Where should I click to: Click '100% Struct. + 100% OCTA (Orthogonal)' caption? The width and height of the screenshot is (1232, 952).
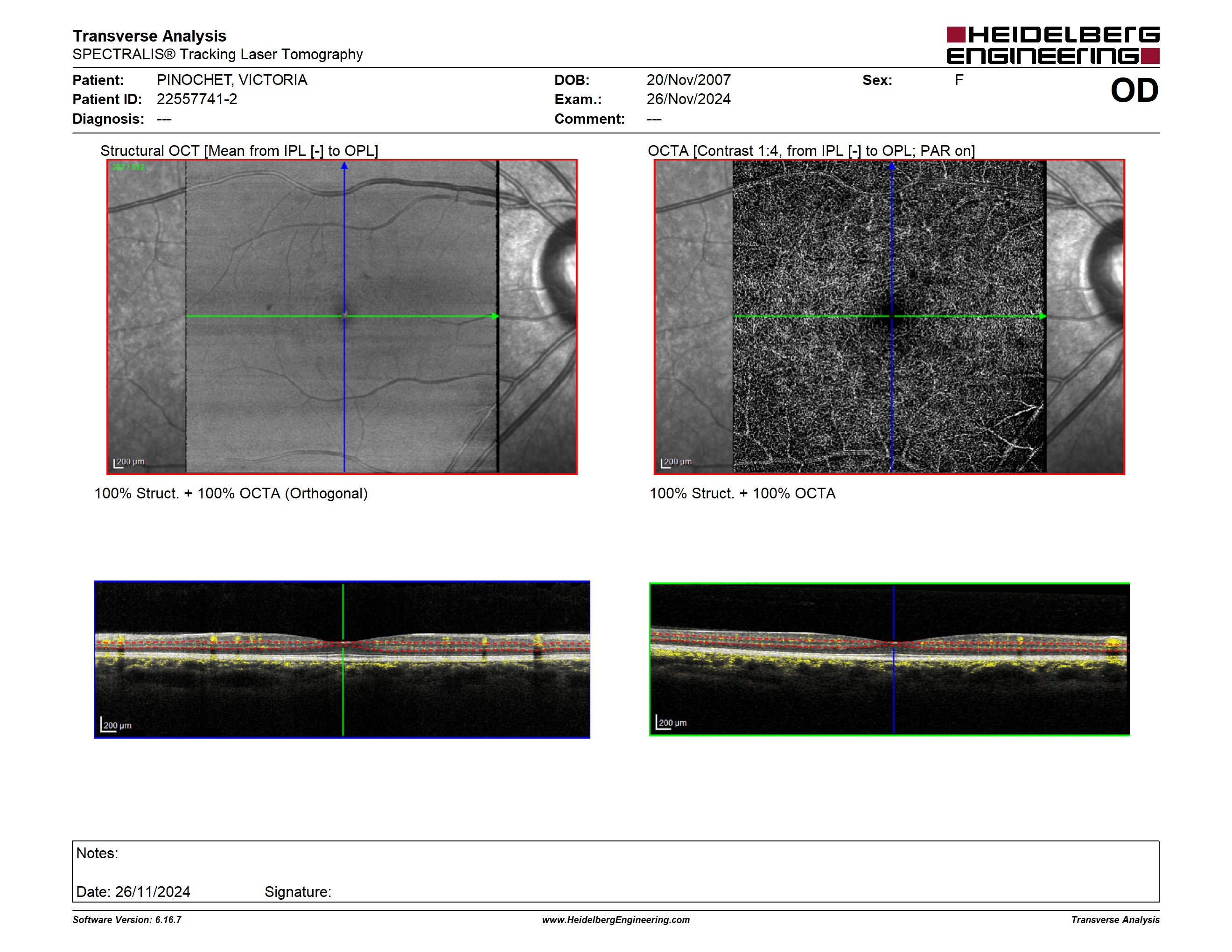[231, 493]
